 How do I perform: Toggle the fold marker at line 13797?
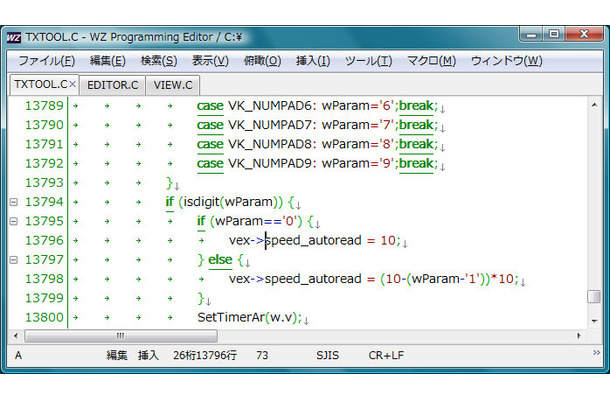click(13, 260)
